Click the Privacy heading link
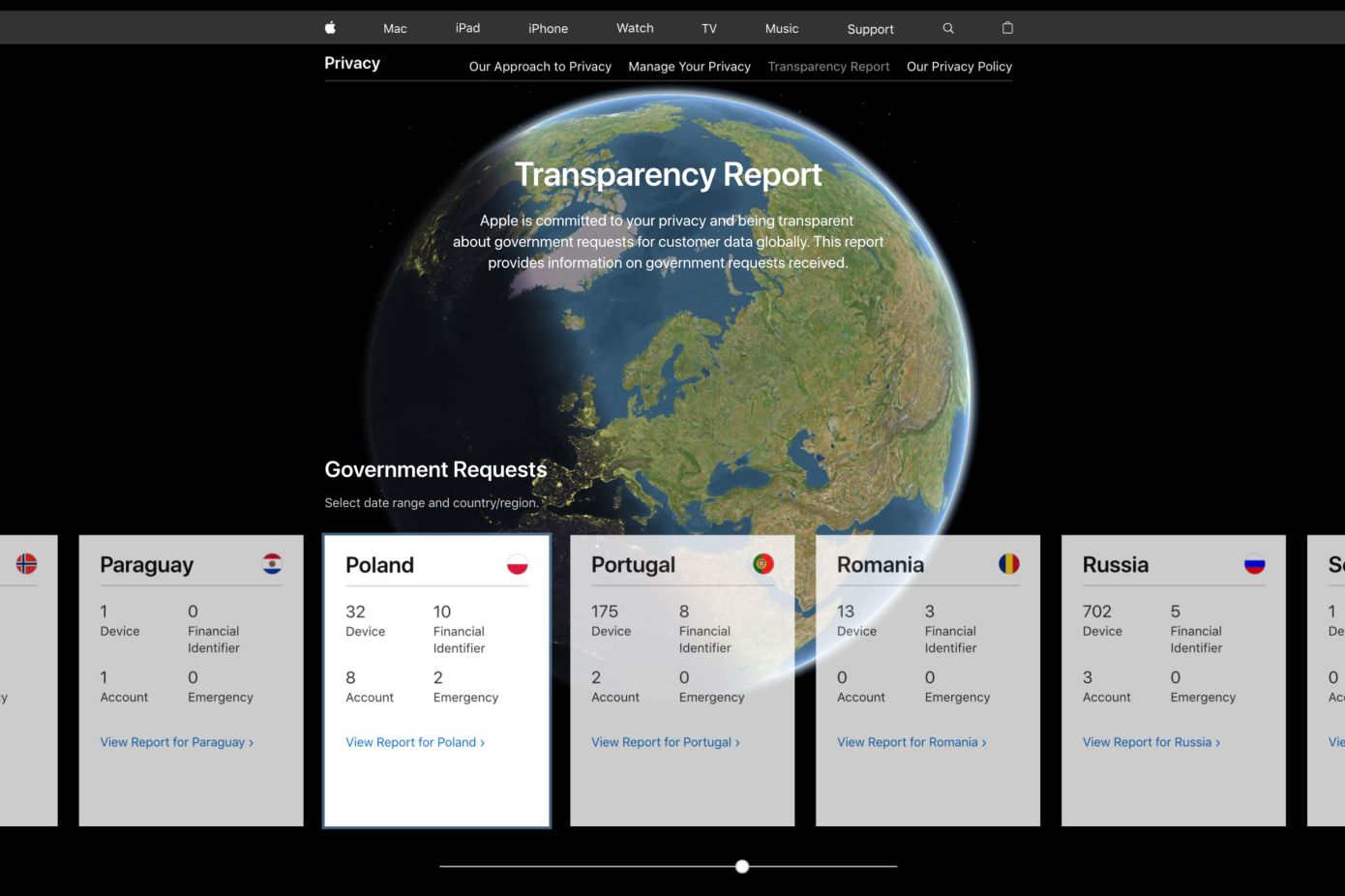Viewport: 1345px width, 896px height. tap(351, 63)
